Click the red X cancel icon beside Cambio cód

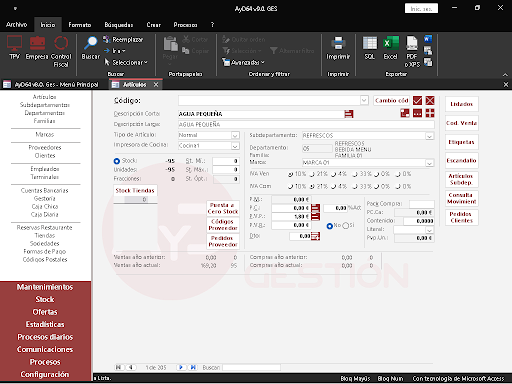pyautogui.click(x=430, y=100)
